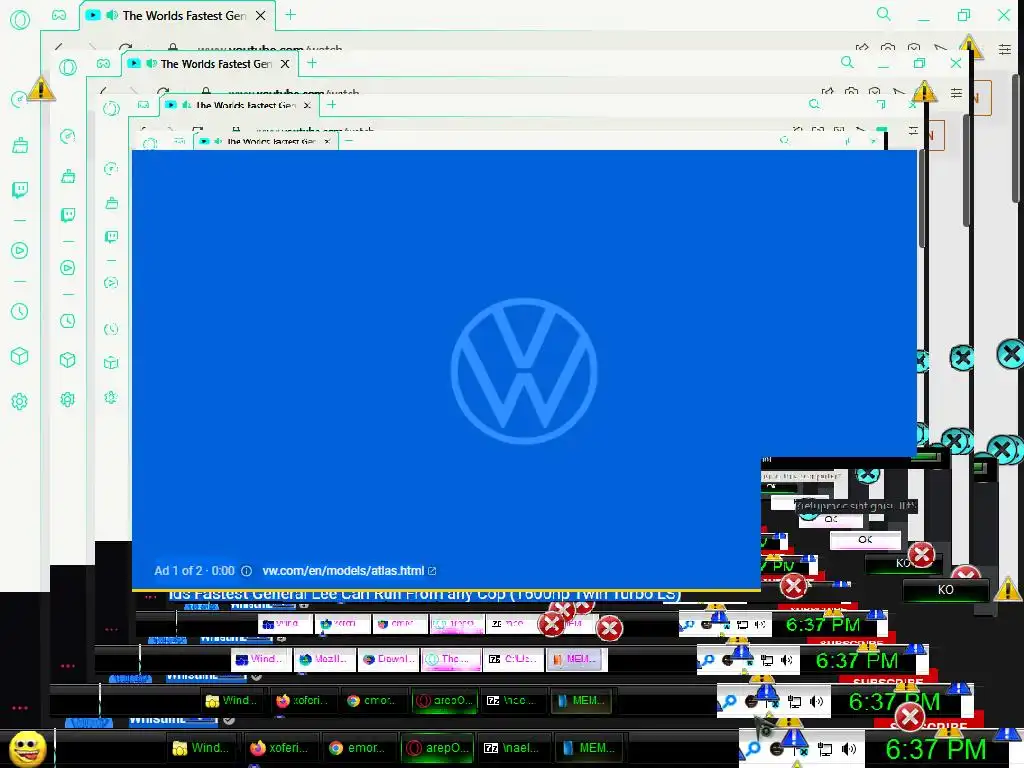Open Easy Setup sliders in second window
This screenshot has height=768, width=1024.
point(957,93)
